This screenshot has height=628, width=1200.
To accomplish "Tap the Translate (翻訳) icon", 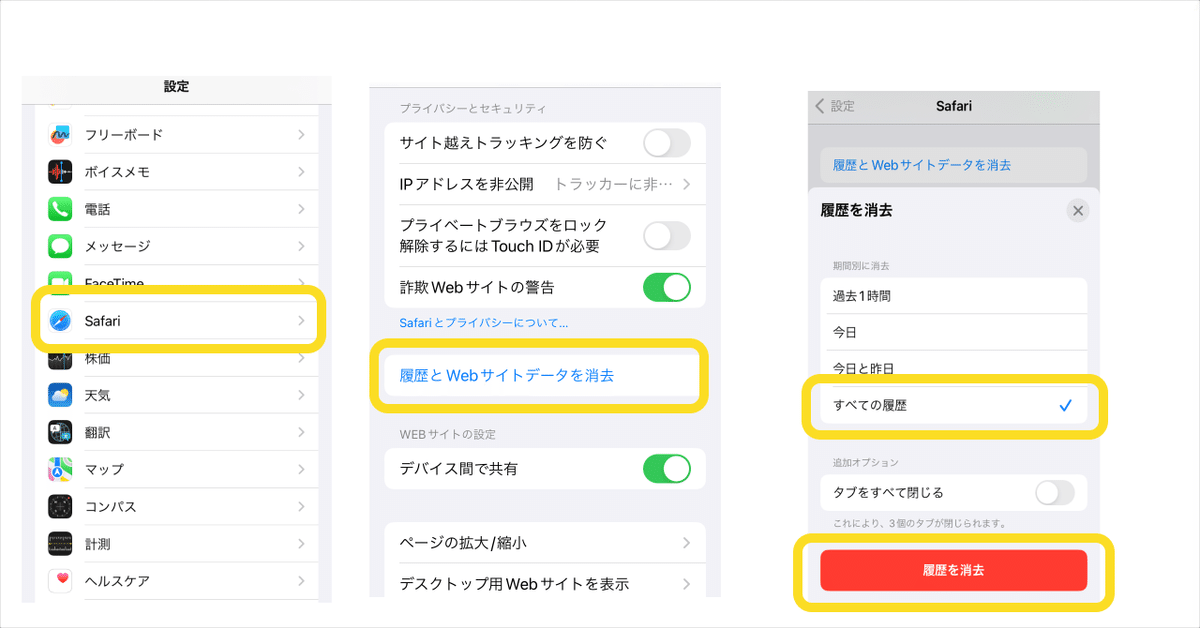I will (x=60, y=432).
